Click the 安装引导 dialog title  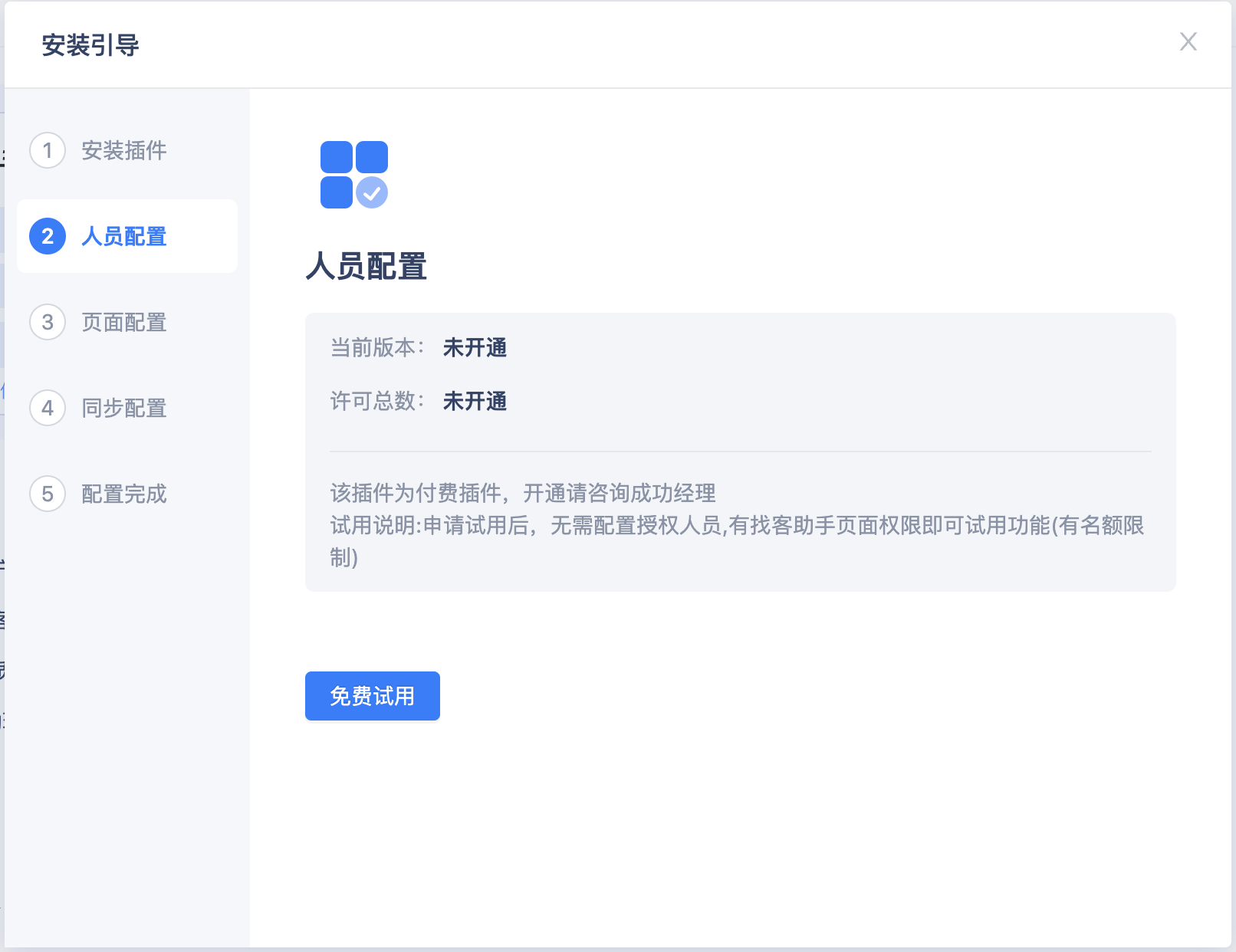(90, 45)
